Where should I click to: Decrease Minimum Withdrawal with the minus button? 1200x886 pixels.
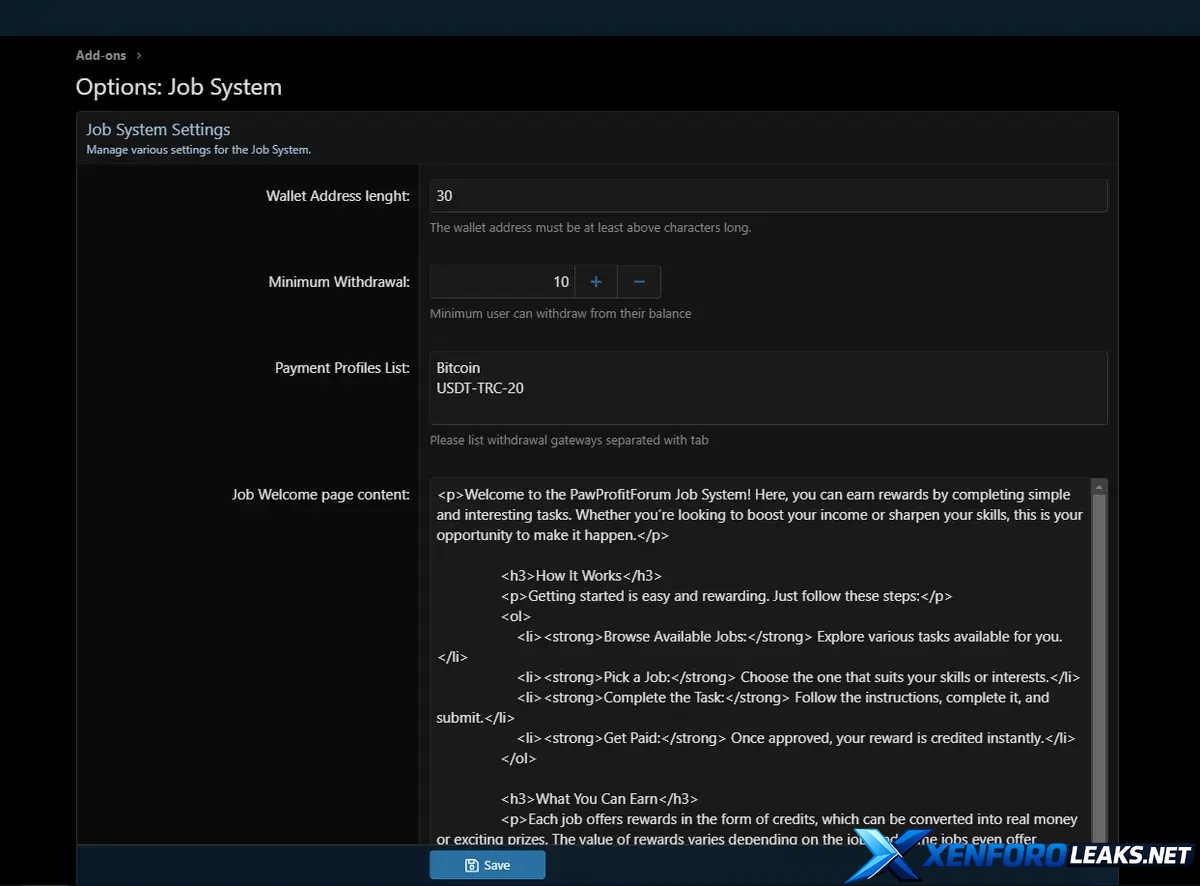639,282
